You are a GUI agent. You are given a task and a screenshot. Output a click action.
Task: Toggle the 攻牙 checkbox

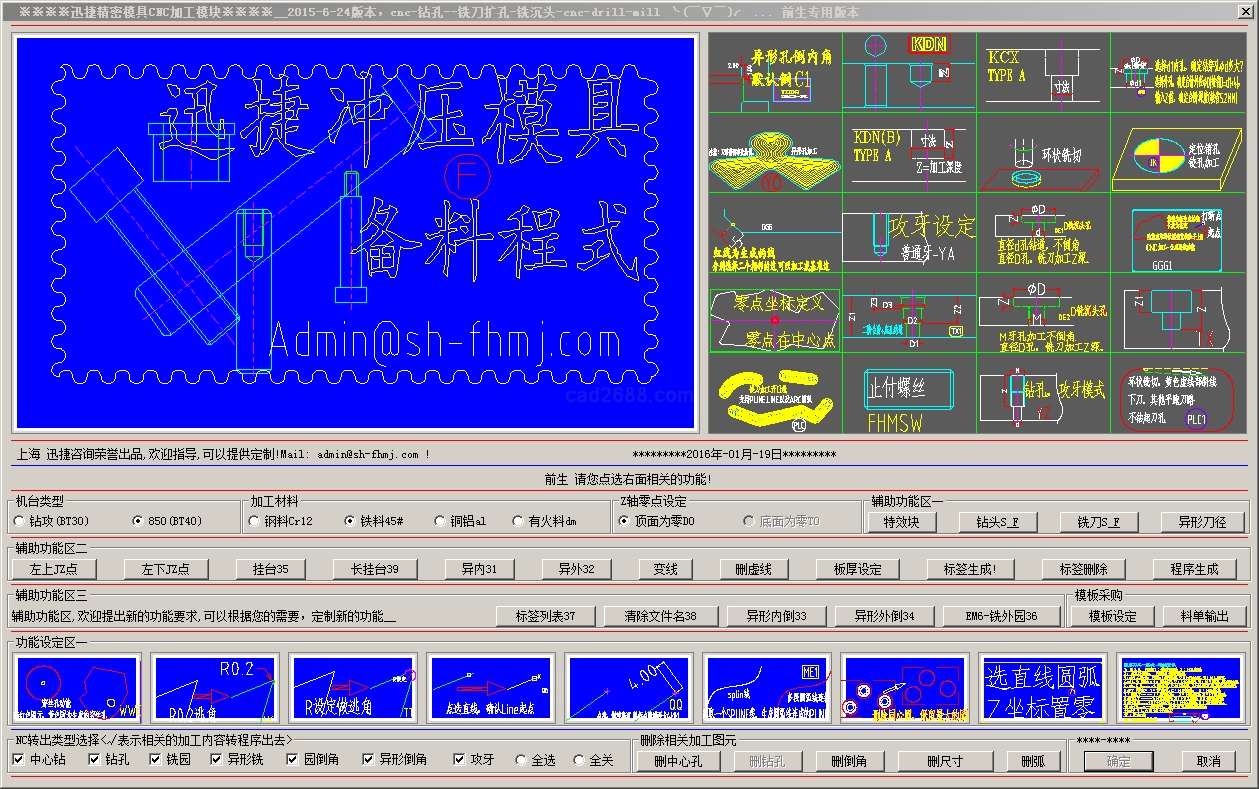pyautogui.click(x=459, y=760)
